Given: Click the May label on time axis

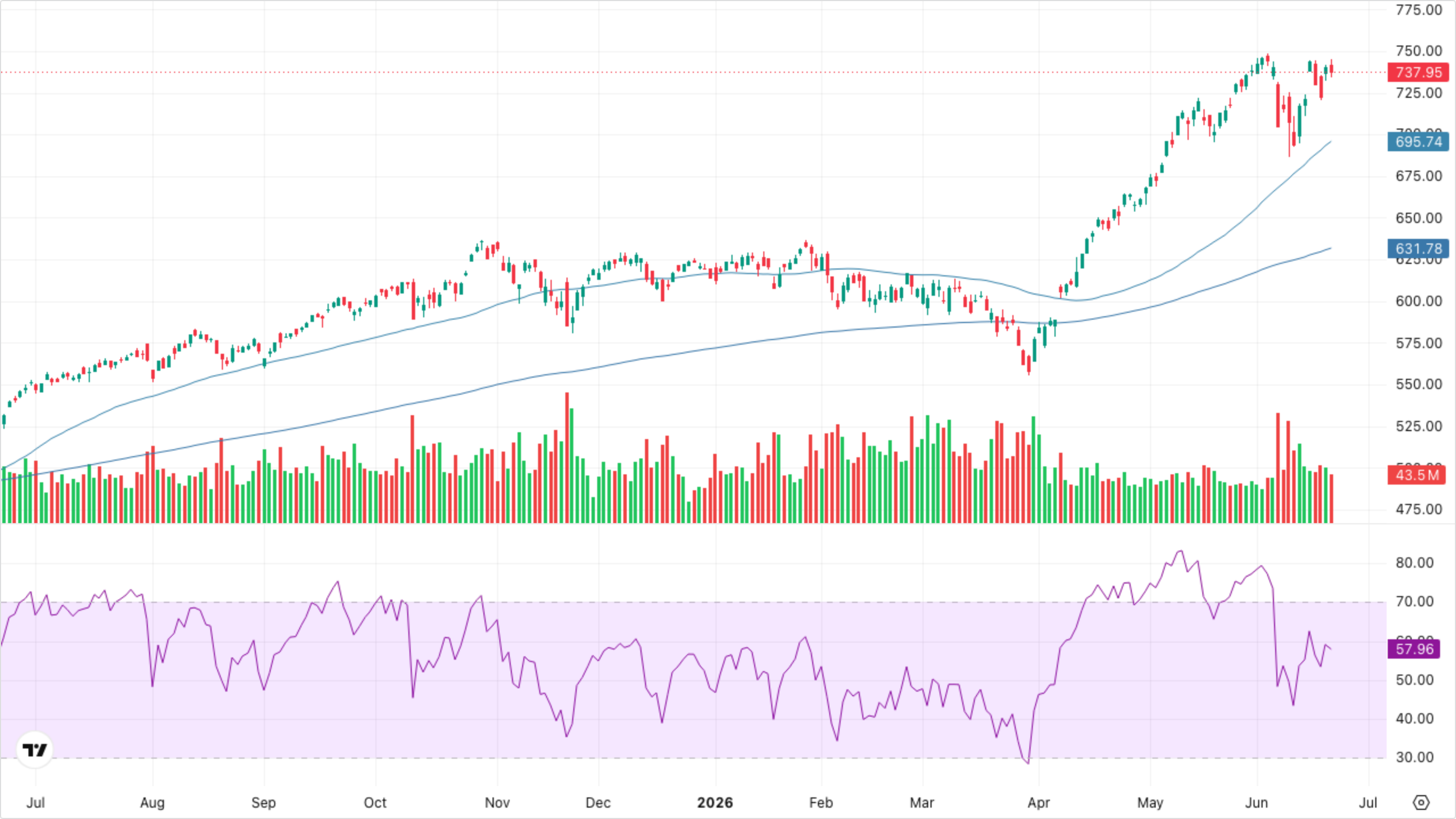Looking at the screenshot, I should pos(1150,803).
